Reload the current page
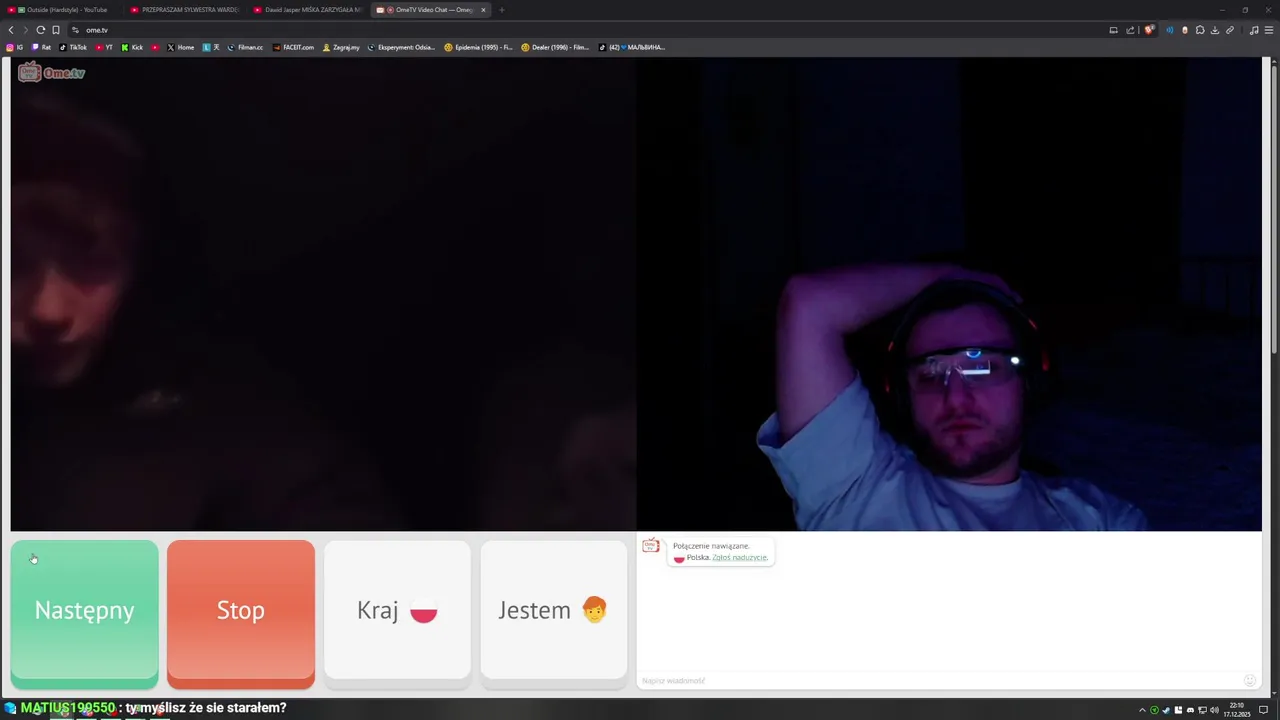 pos(41,30)
